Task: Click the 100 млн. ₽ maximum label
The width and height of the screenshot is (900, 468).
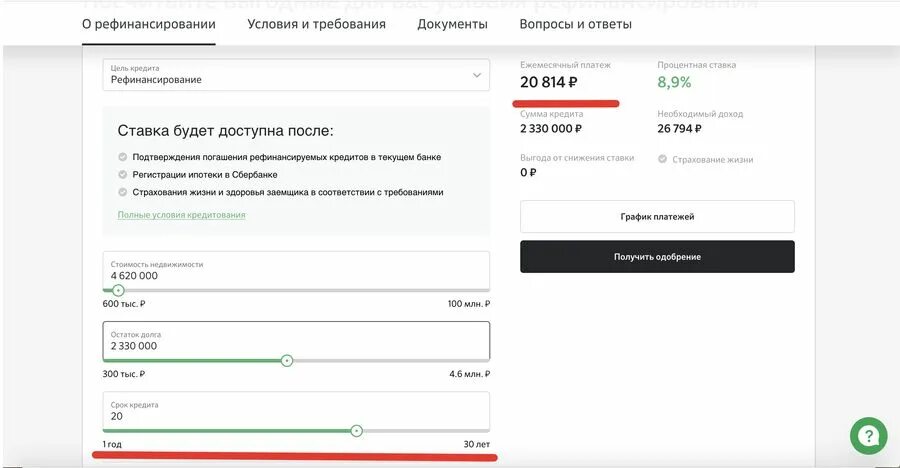Action: (469, 304)
